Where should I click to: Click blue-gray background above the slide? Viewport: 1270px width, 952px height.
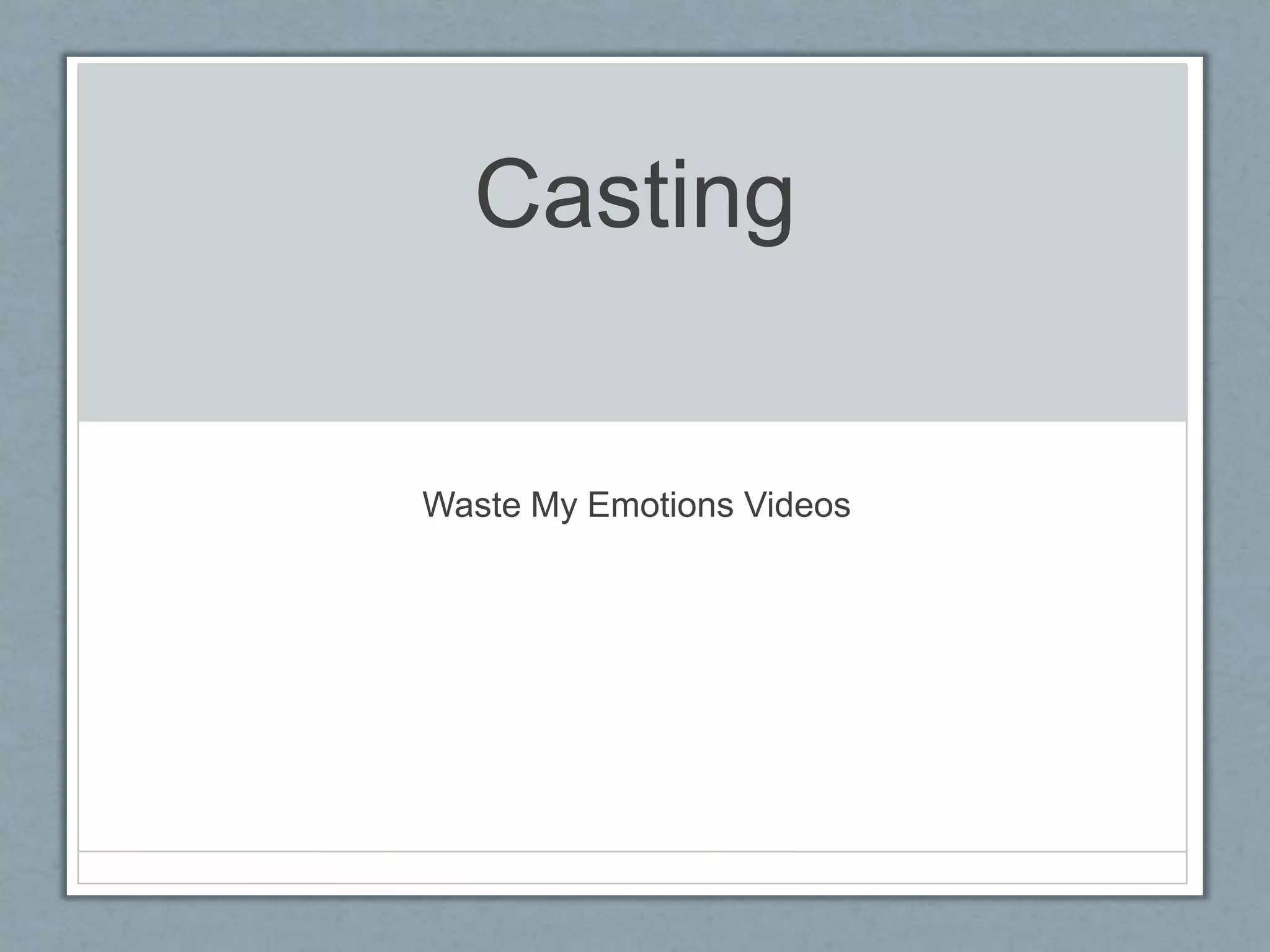click(x=635, y=26)
